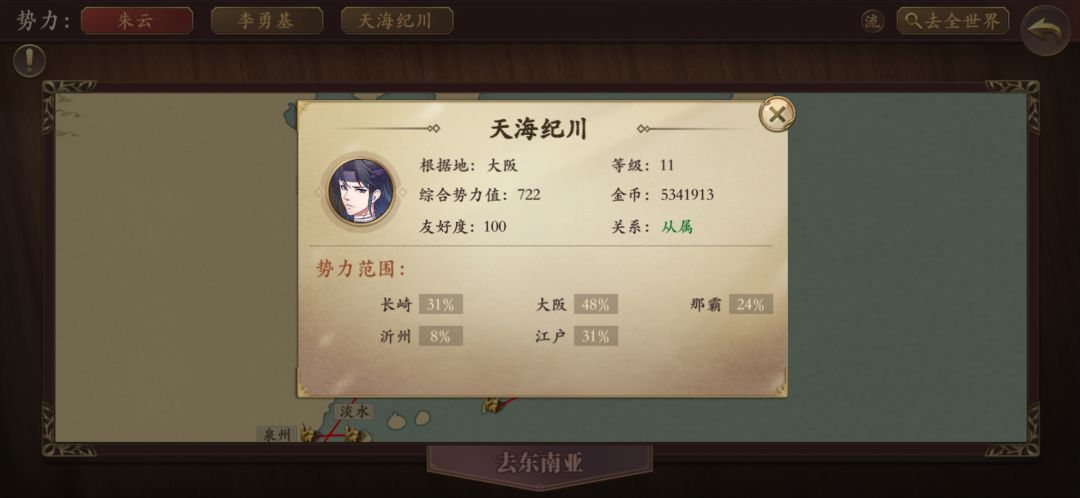Click the 那霸 24% influence entry
Screen dimensions: 1080x498
point(731,304)
